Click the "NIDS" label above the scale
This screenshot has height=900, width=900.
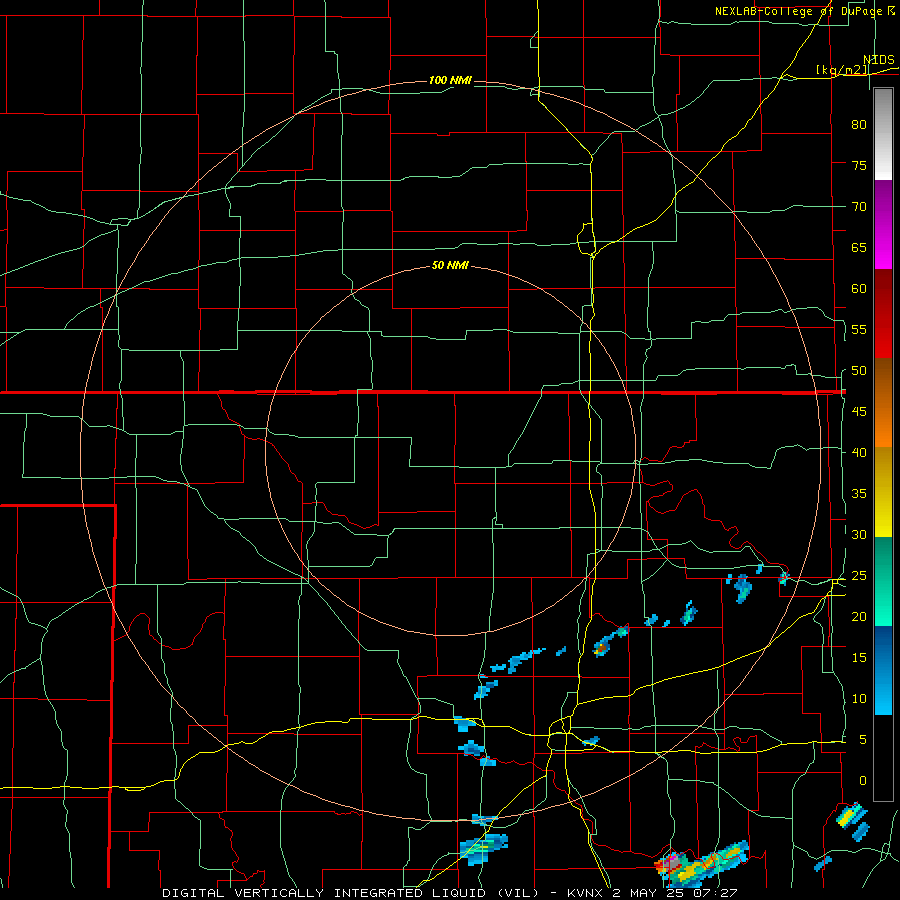pos(879,60)
